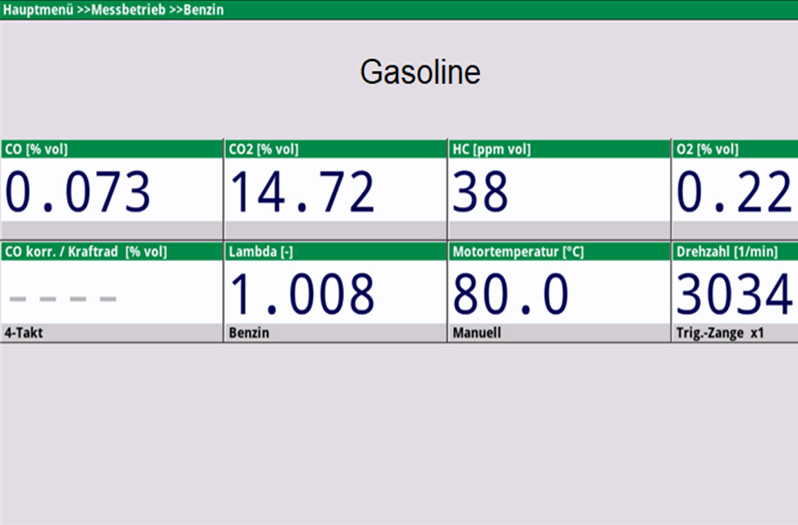The image size is (798, 525).
Task: Click the dashed CO korr. empty value
Action: coord(62,298)
